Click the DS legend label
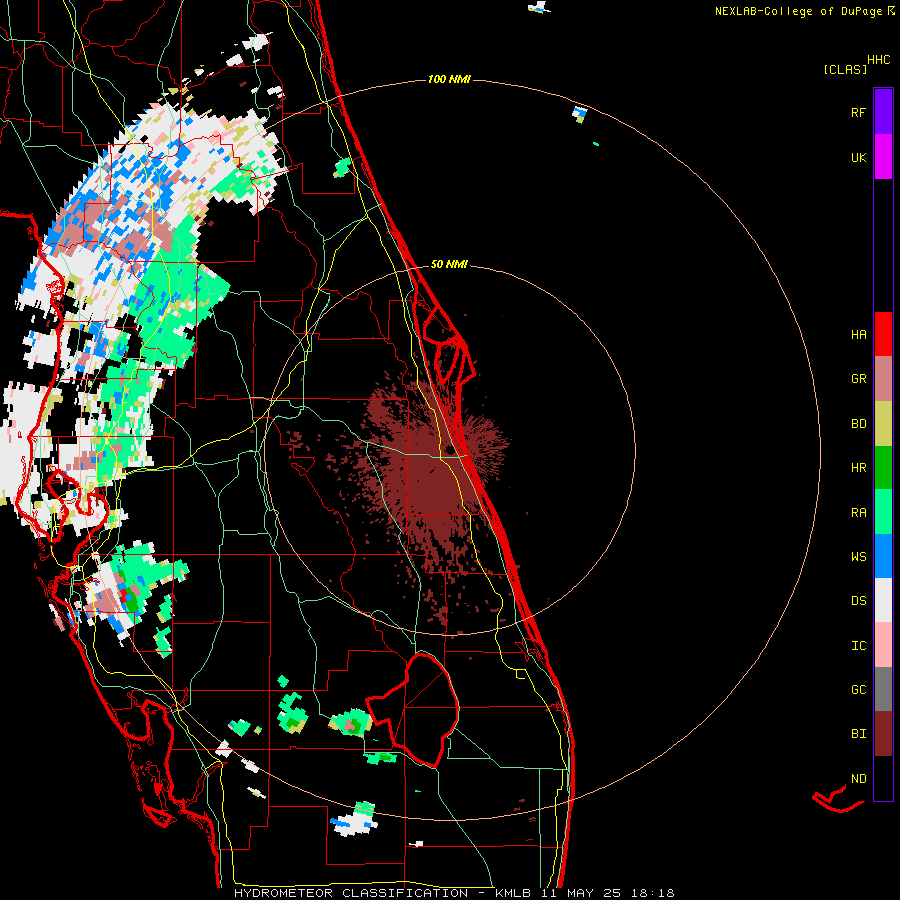The height and width of the screenshot is (900, 900). (x=858, y=601)
